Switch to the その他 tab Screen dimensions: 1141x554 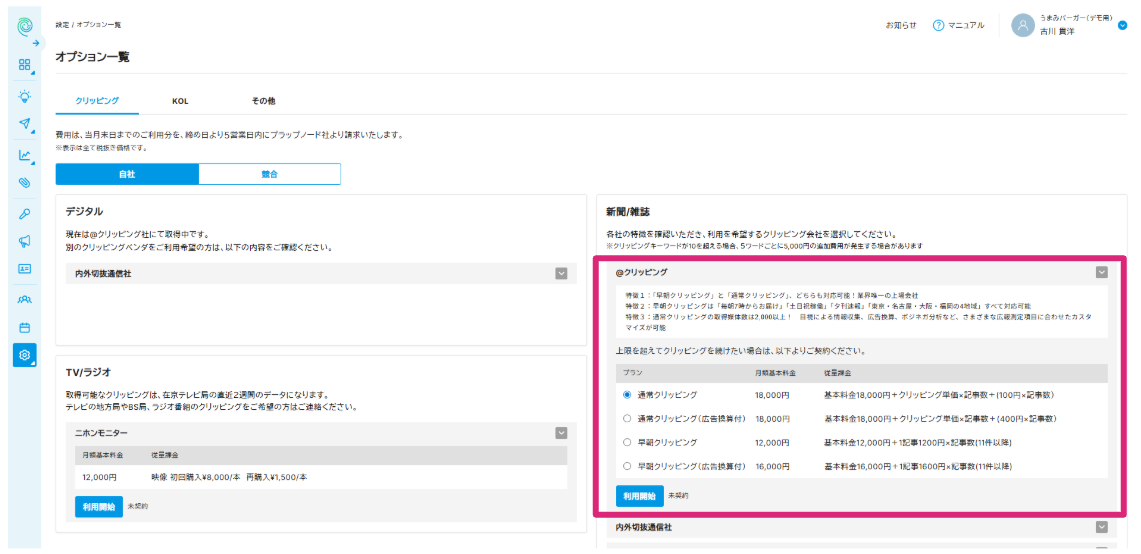[263, 101]
